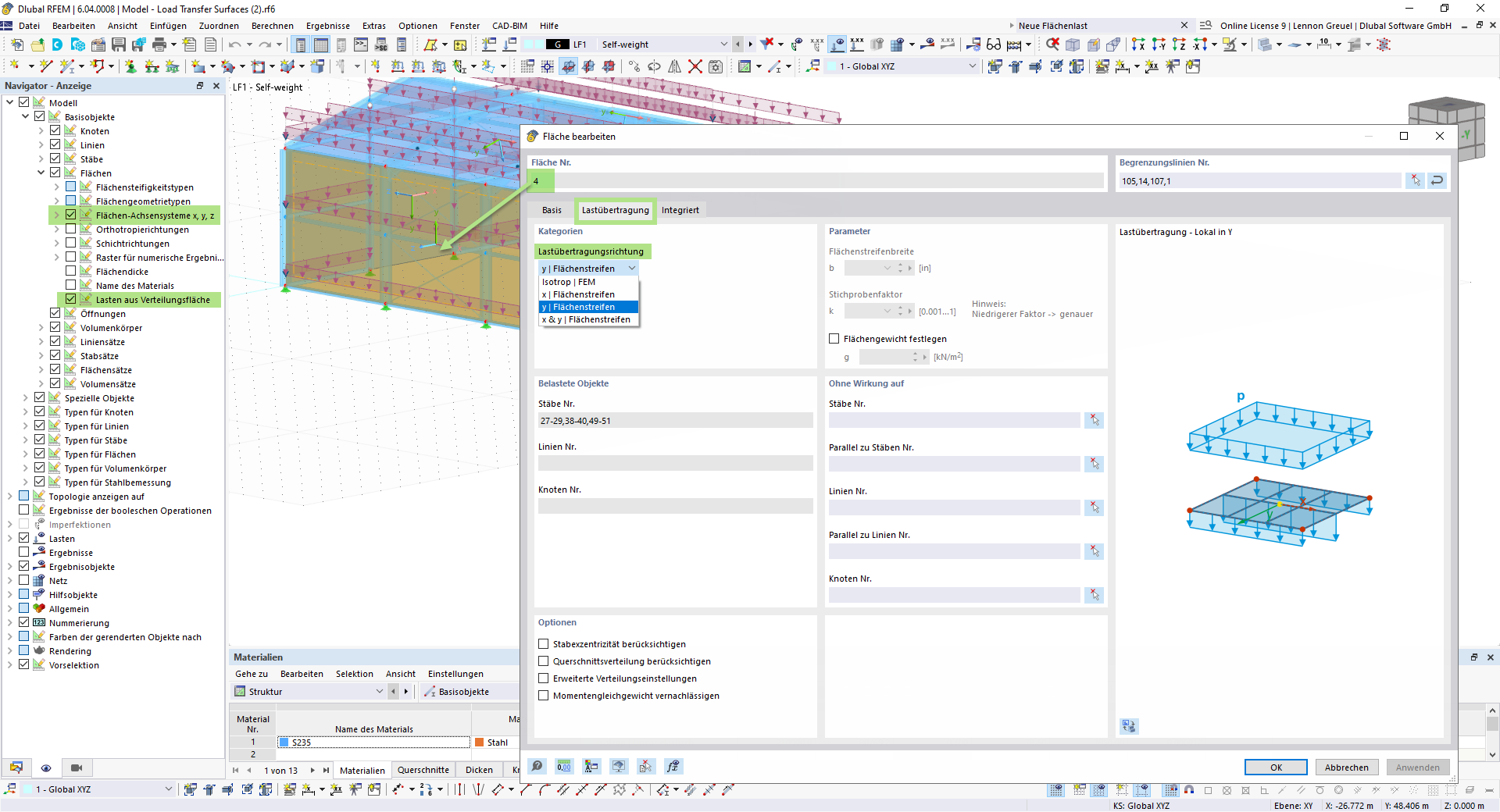Image resolution: width=1500 pixels, height=812 pixels.
Task: Expand 'Spezielle Objekte' tree node
Action: [25, 398]
